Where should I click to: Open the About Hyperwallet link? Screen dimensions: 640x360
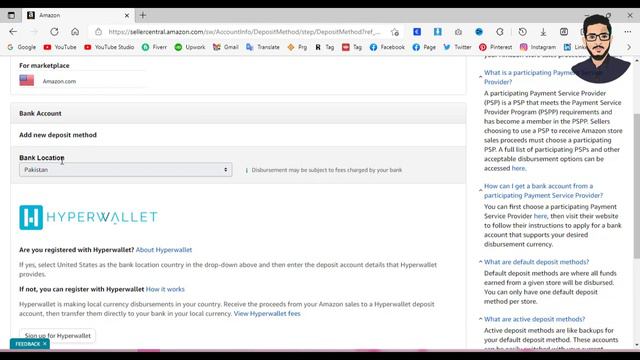click(x=164, y=249)
